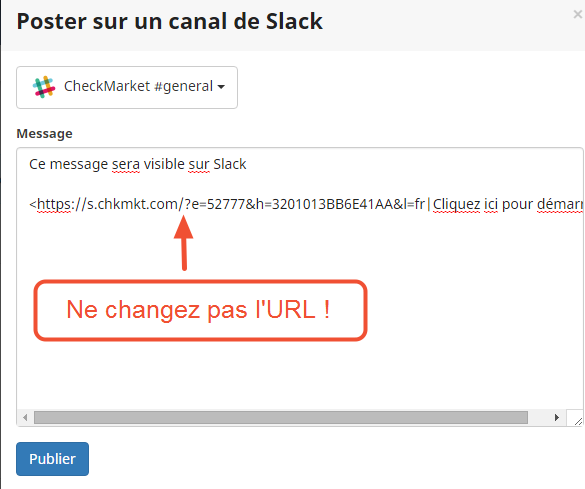This screenshot has height=489, width=585.
Task: Click the Message field label
Action: tap(44, 134)
